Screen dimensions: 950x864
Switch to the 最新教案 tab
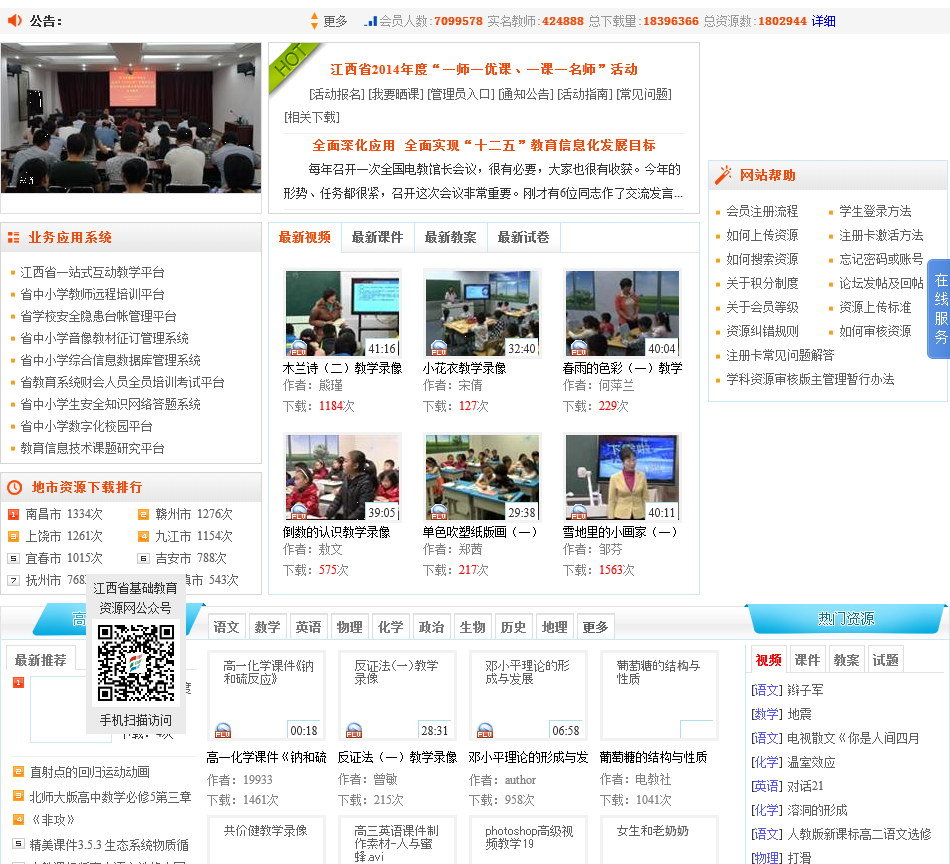(x=450, y=237)
